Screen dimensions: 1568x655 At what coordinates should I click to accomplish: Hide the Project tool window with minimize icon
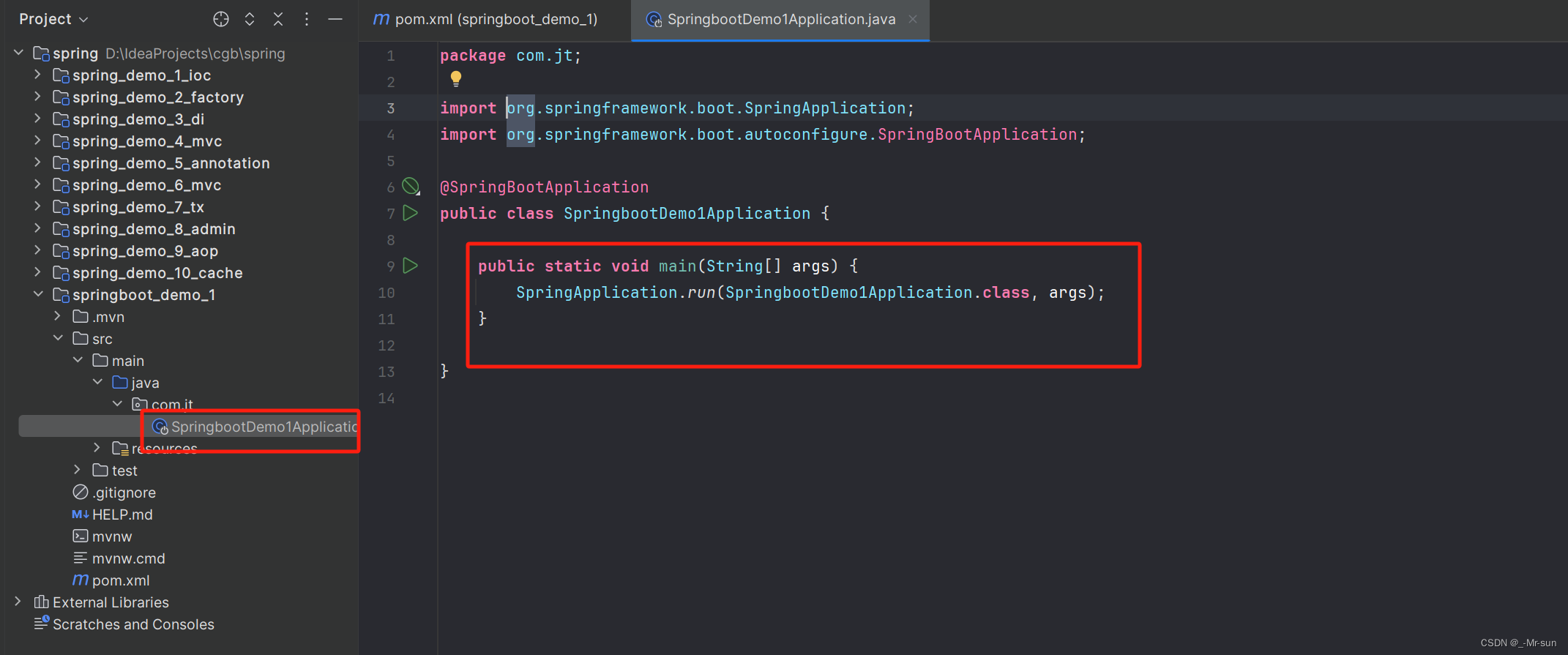click(x=335, y=19)
